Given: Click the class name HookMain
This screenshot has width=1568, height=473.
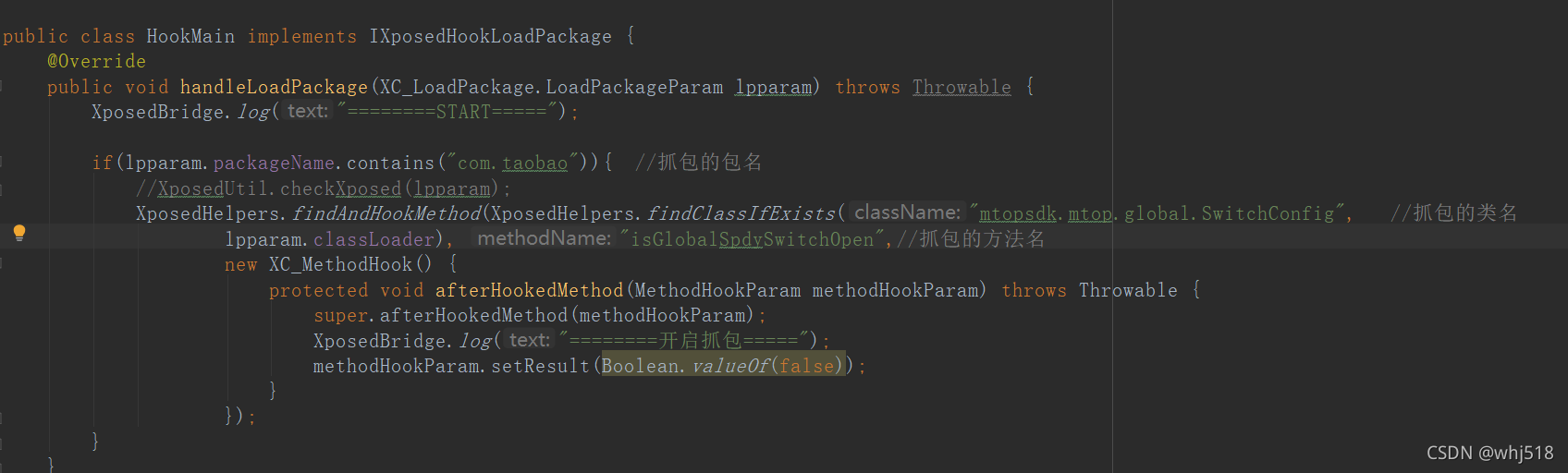Looking at the screenshot, I should 190,36.
